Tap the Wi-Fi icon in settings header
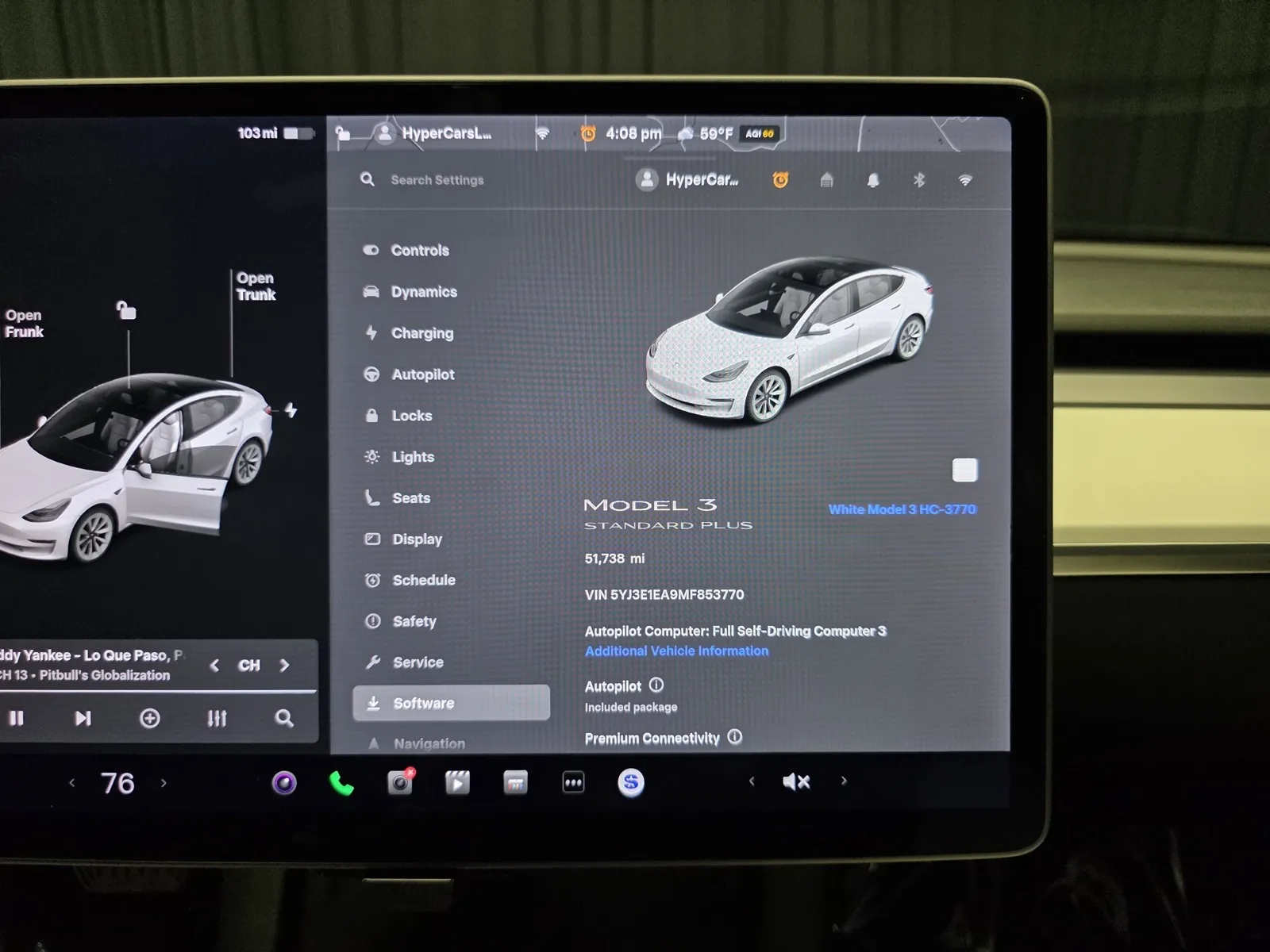This screenshot has width=1270, height=952. coord(965,180)
